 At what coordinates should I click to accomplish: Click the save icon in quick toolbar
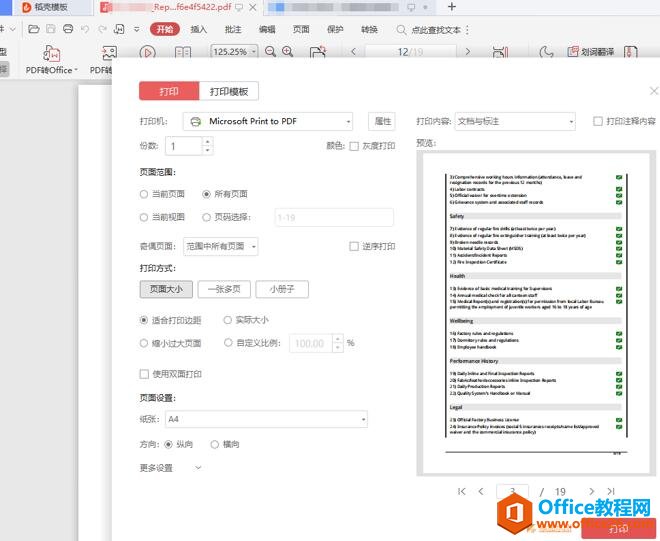[51, 29]
